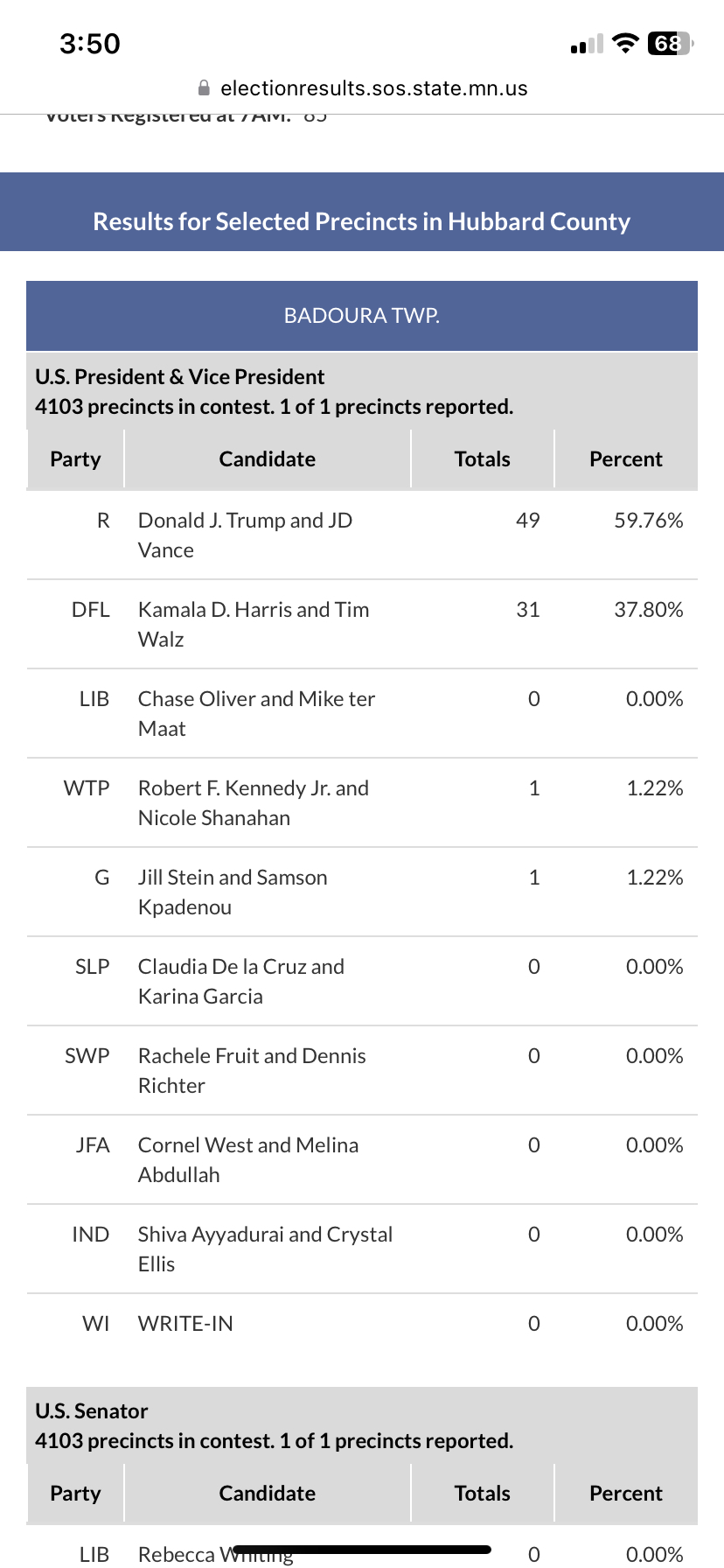Image resolution: width=724 pixels, height=1568 pixels.
Task: Tap the Results for Selected Precincts banner
Action: [362, 221]
